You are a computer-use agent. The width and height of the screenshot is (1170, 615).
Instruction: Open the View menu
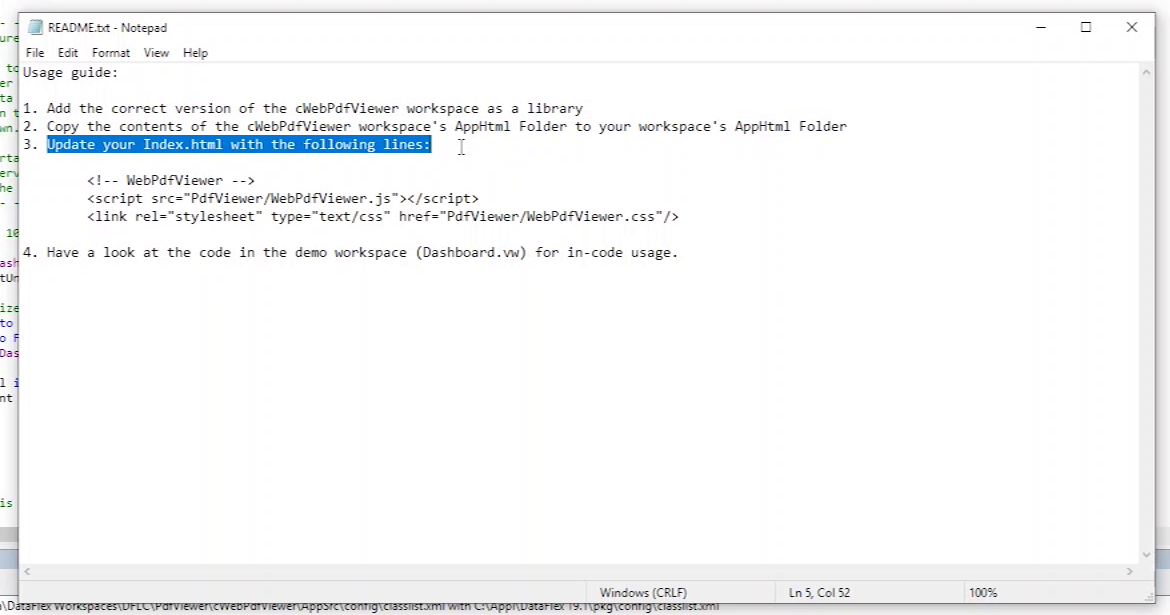click(x=156, y=53)
